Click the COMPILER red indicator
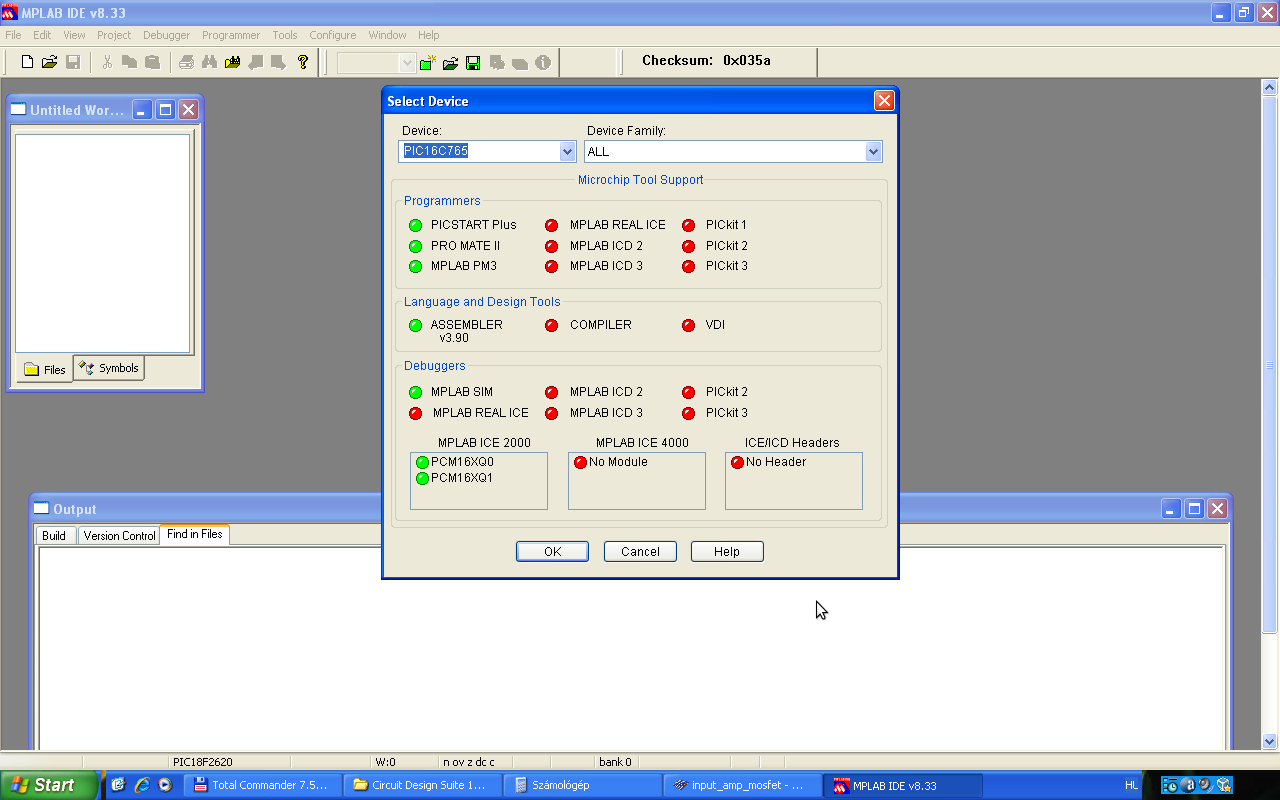 (x=551, y=325)
